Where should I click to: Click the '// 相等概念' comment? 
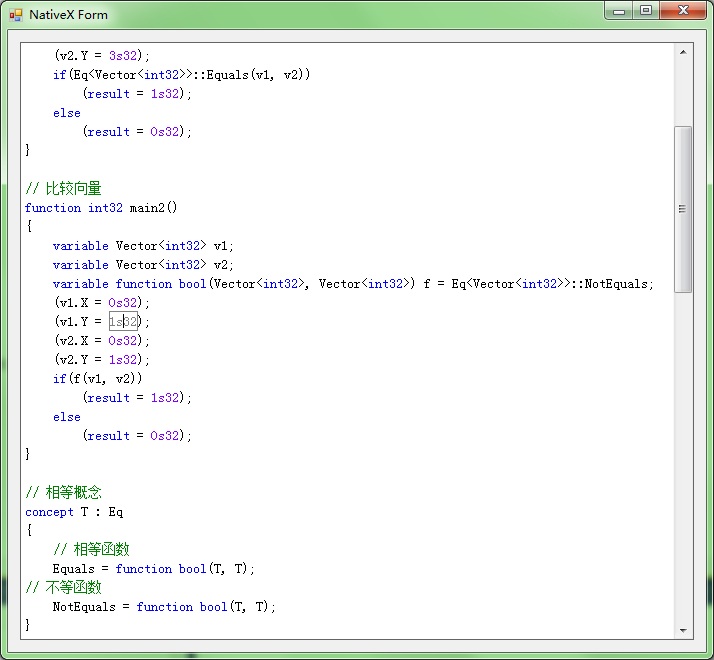click(63, 492)
